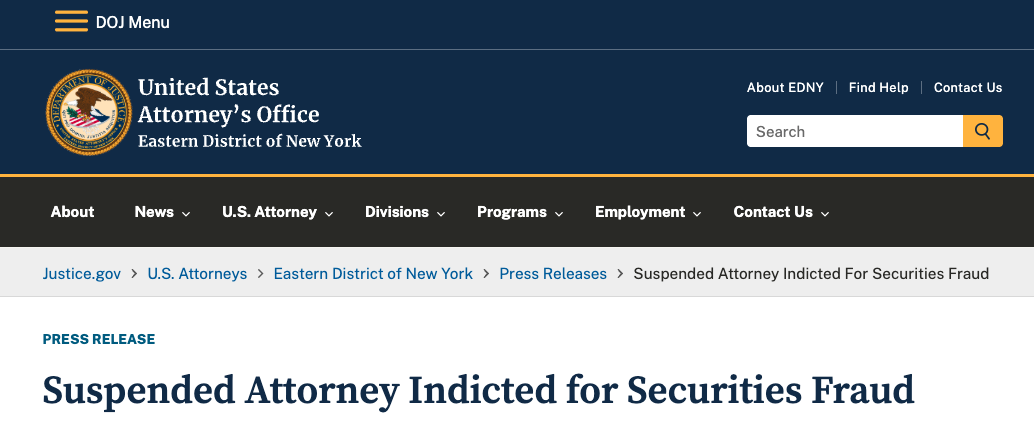Open Eastern District of New York breadcrumb

pos(373,274)
